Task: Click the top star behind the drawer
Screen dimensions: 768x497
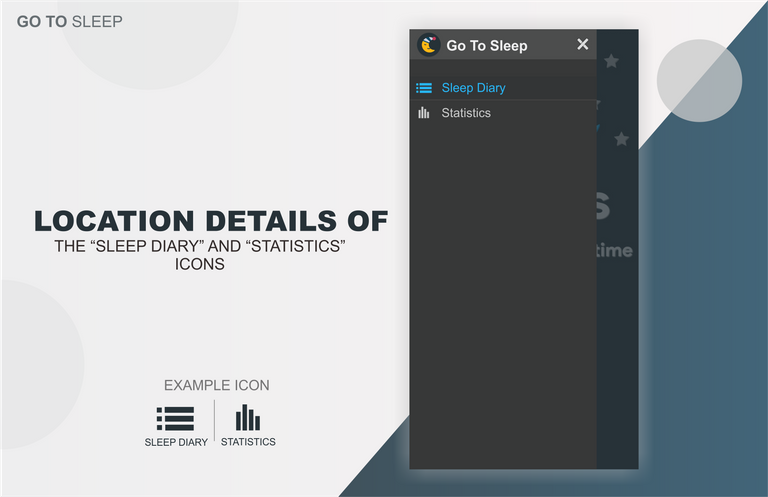Action: (x=611, y=61)
